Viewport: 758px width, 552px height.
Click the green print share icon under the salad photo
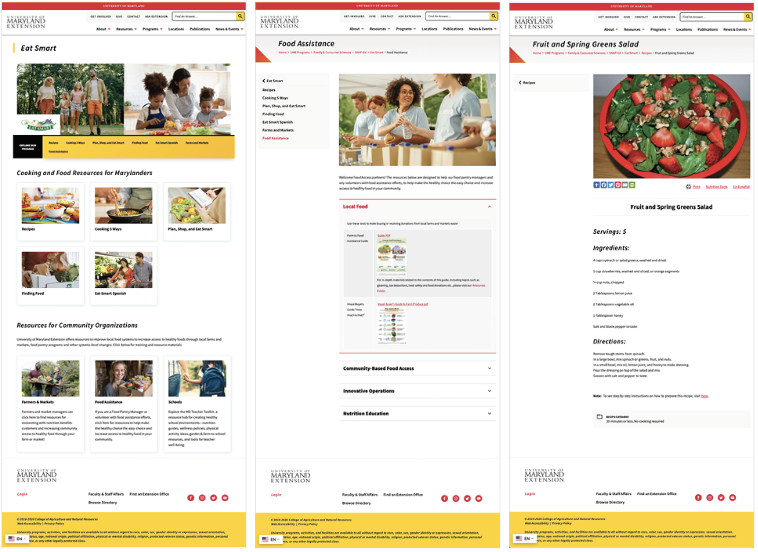click(633, 186)
